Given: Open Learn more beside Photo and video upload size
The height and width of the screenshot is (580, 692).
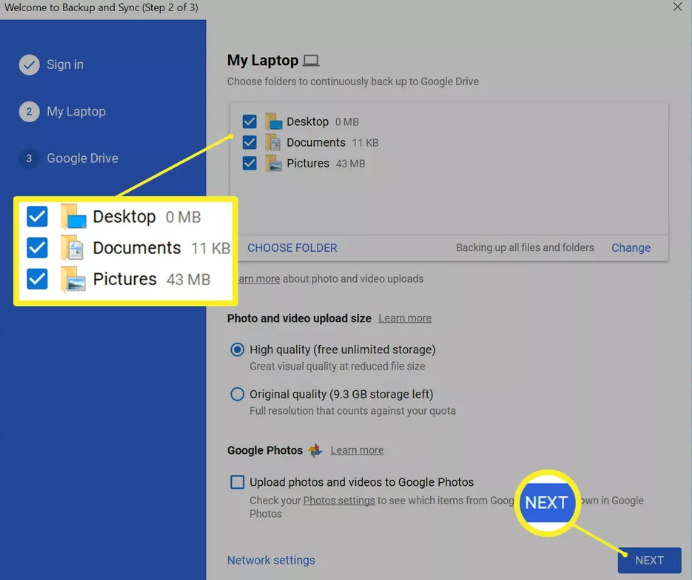Looking at the screenshot, I should tap(405, 318).
